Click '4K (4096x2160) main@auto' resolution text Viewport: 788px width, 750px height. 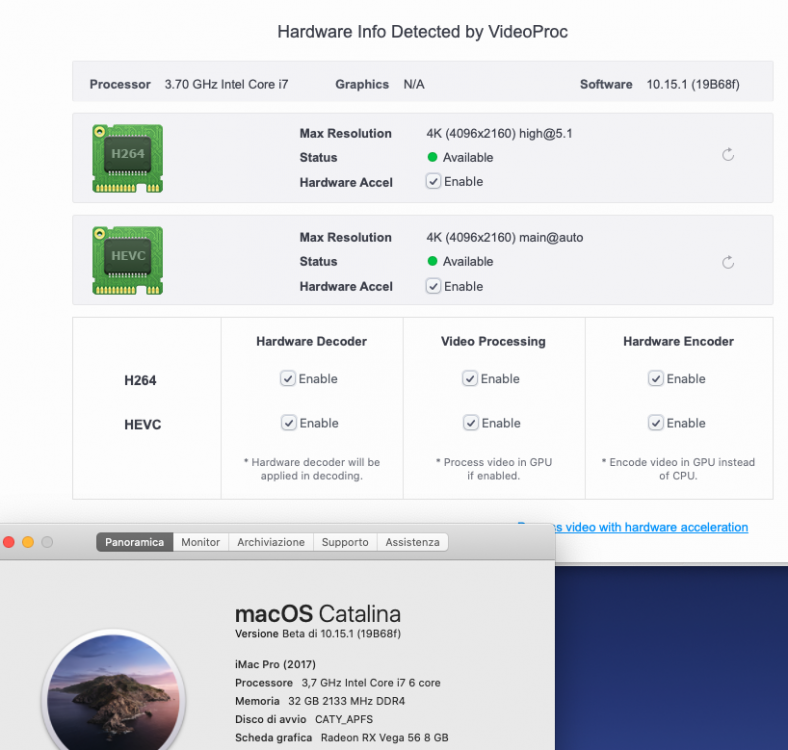(505, 237)
